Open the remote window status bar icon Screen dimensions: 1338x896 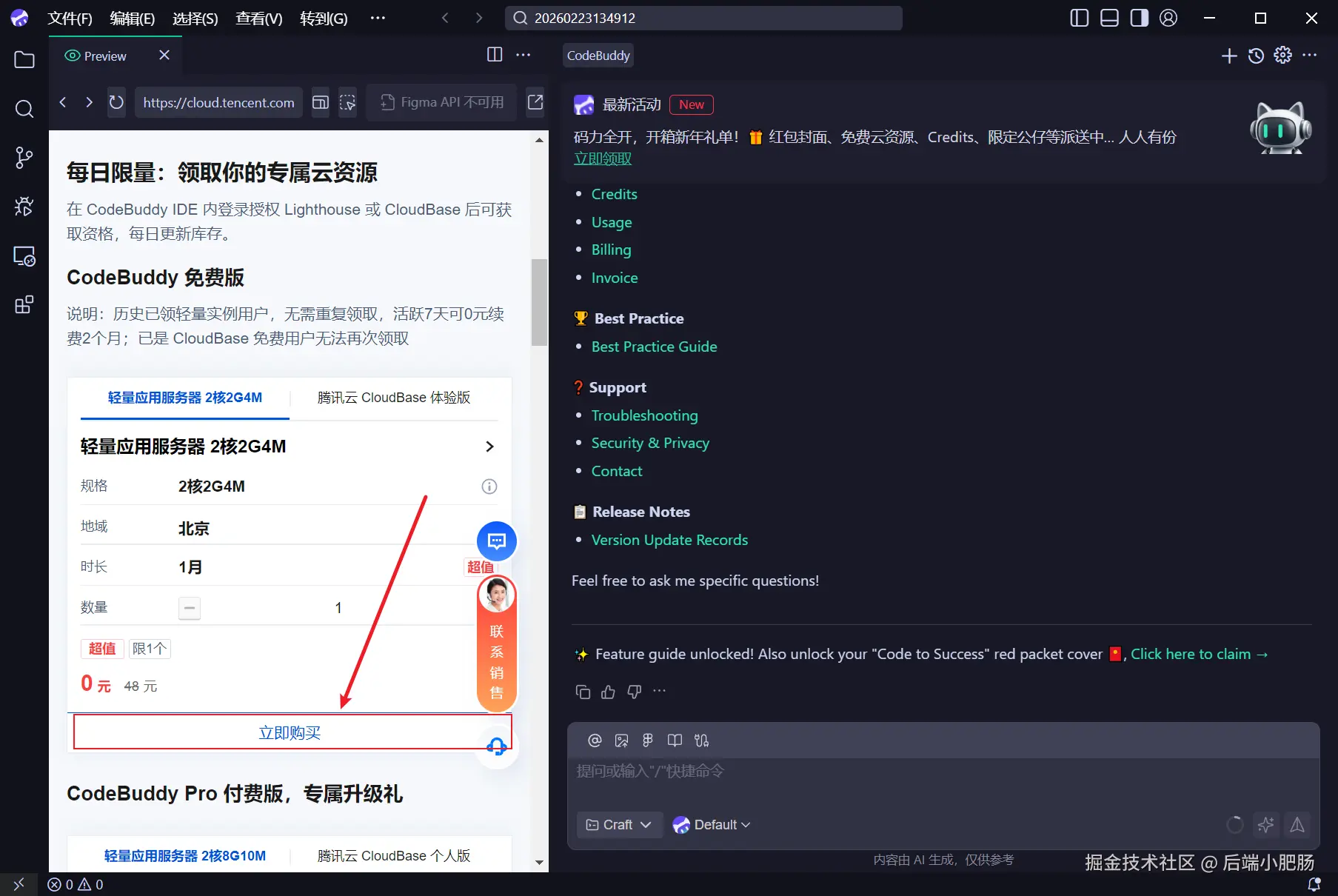tap(19, 884)
